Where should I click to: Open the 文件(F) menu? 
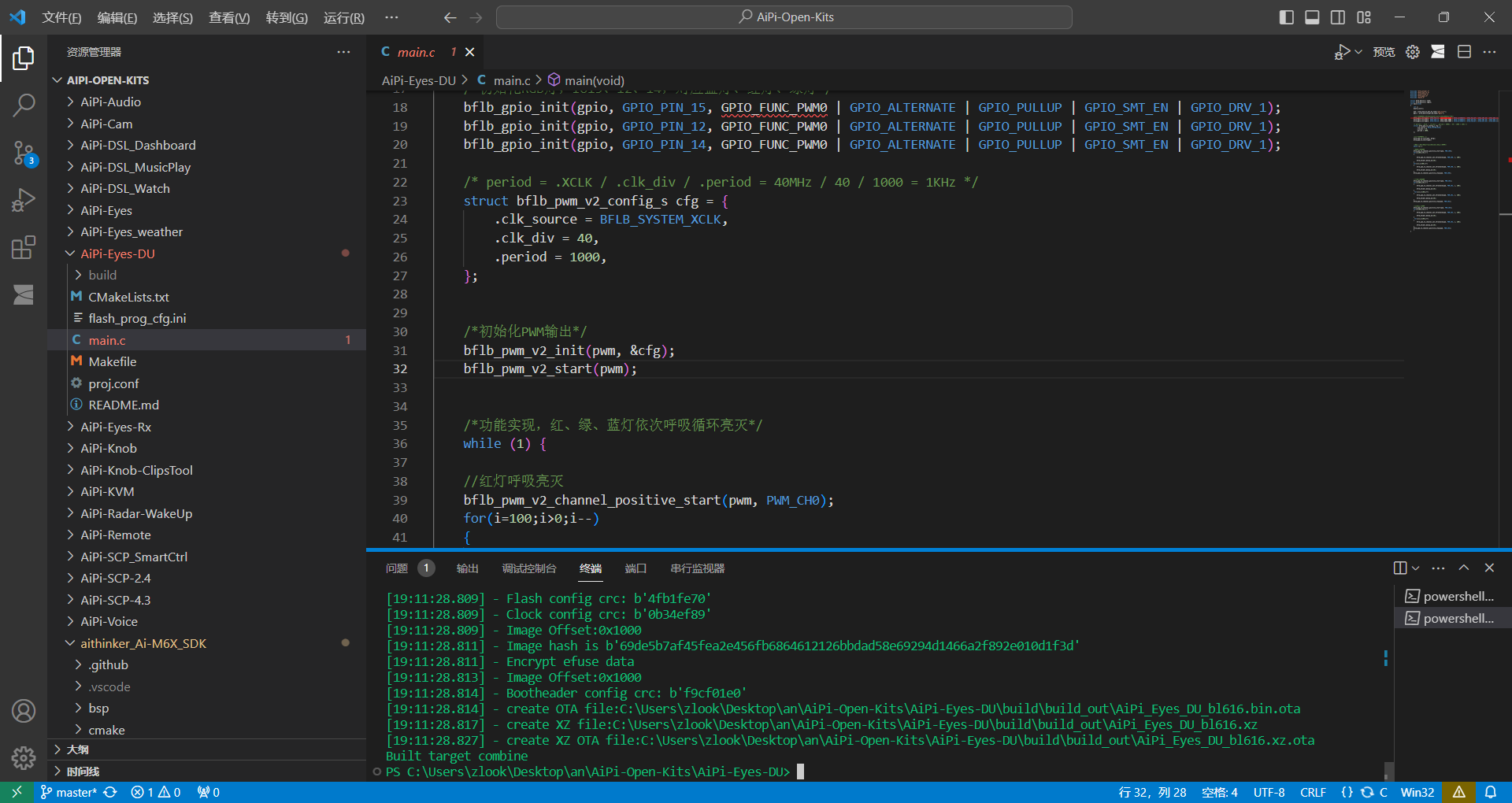[x=61, y=17]
